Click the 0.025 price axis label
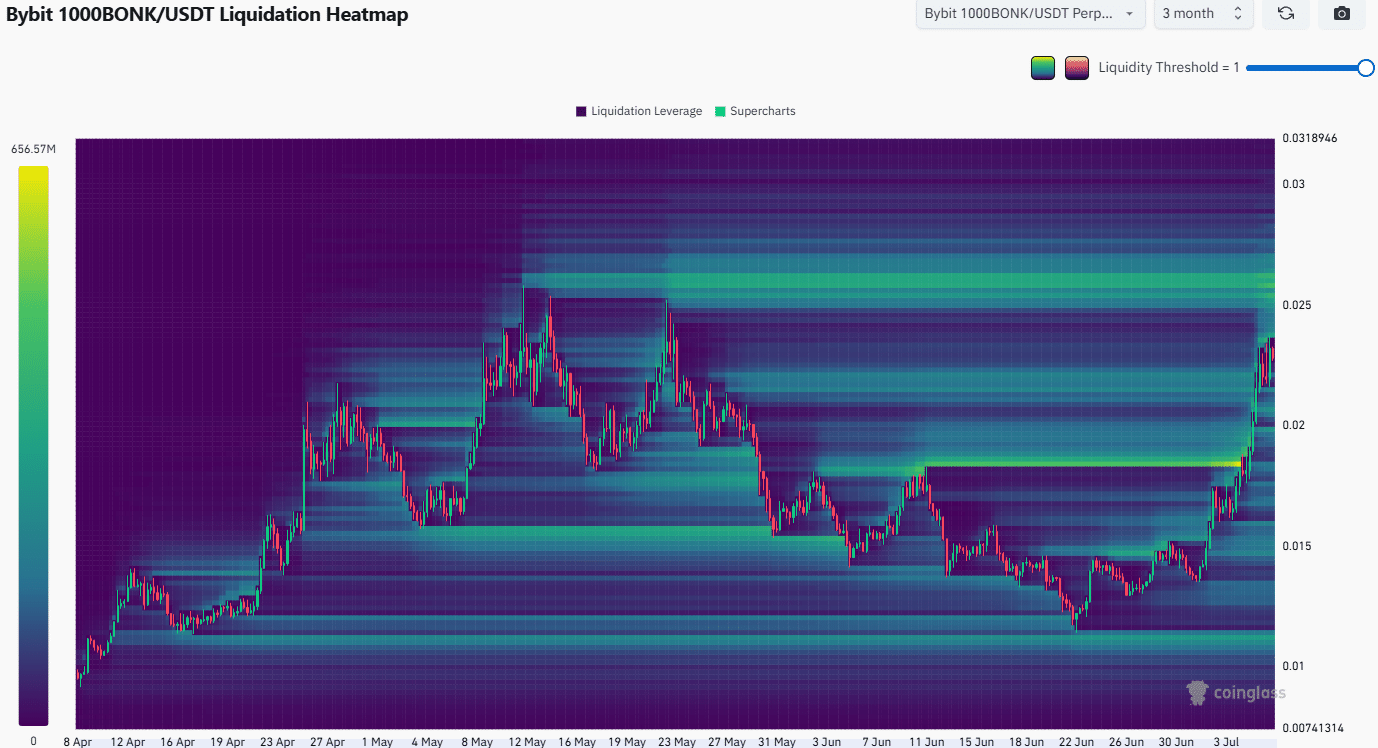The image size is (1378, 748). [1297, 305]
